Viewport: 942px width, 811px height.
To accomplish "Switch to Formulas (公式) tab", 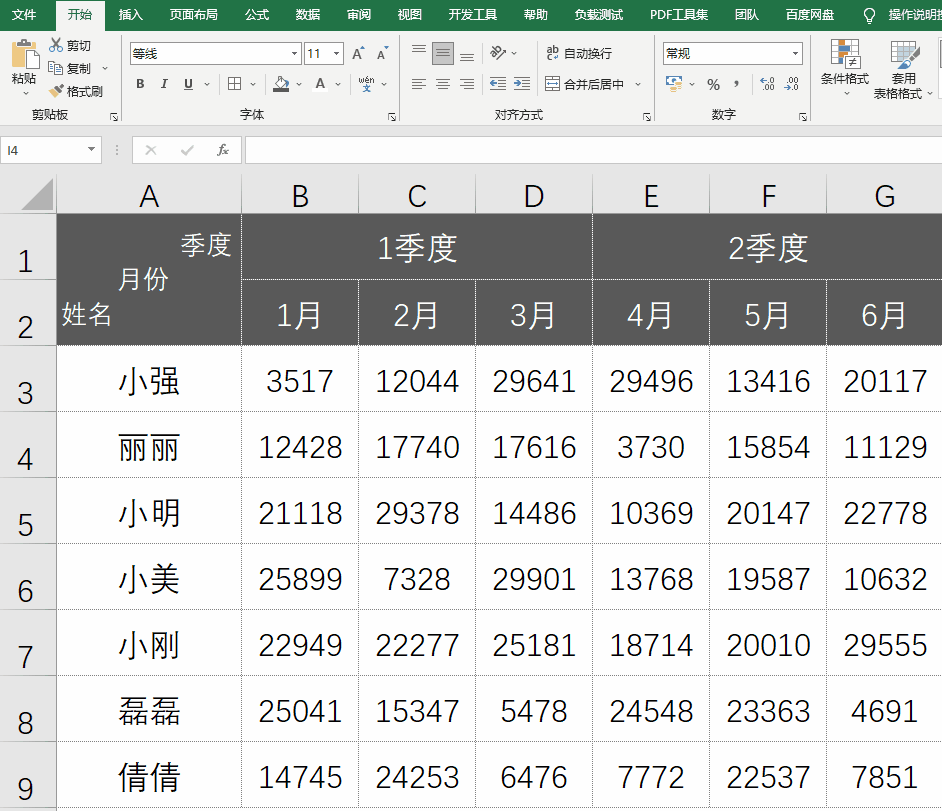I will pyautogui.click(x=257, y=15).
